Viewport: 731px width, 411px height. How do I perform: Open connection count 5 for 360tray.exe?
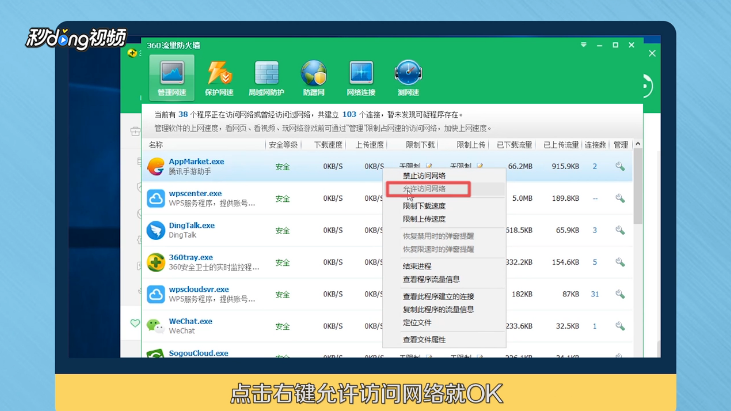[x=595, y=262]
